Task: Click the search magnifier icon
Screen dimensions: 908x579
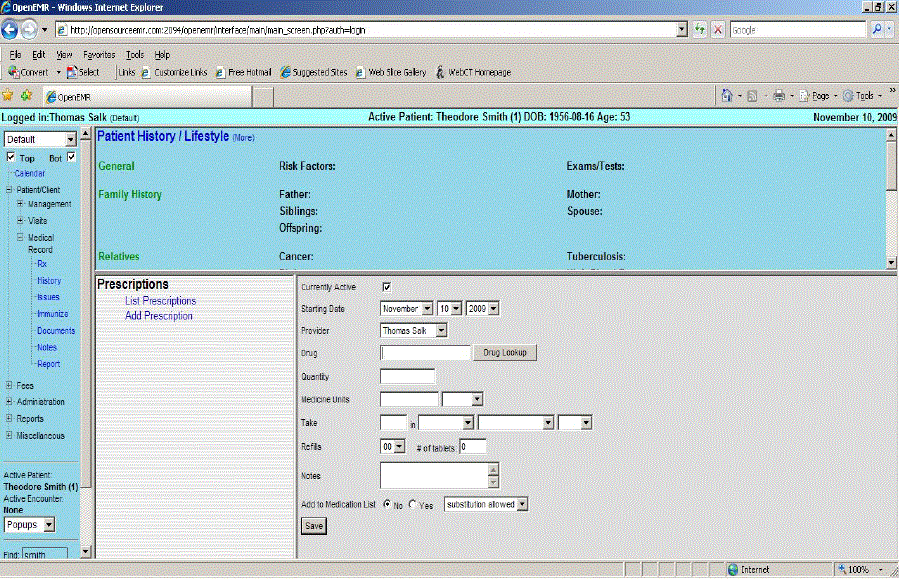Action: pyautogui.click(x=877, y=30)
